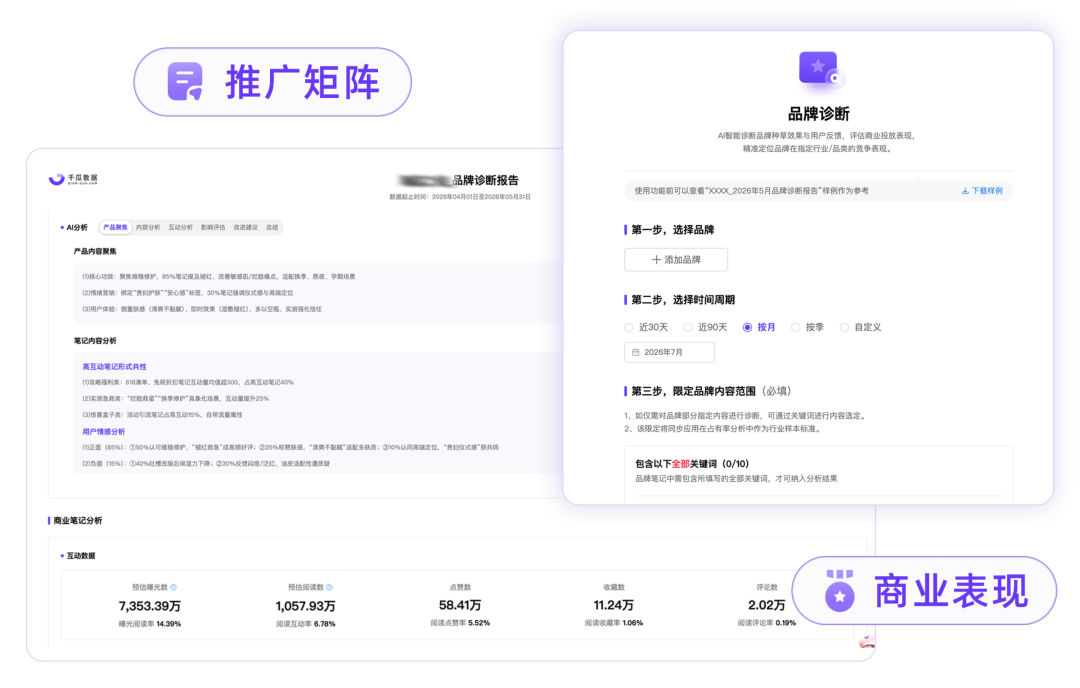This screenshot has height=688, width=1080.
Task: Open the 改进建议 tab
Action: click(x=245, y=227)
